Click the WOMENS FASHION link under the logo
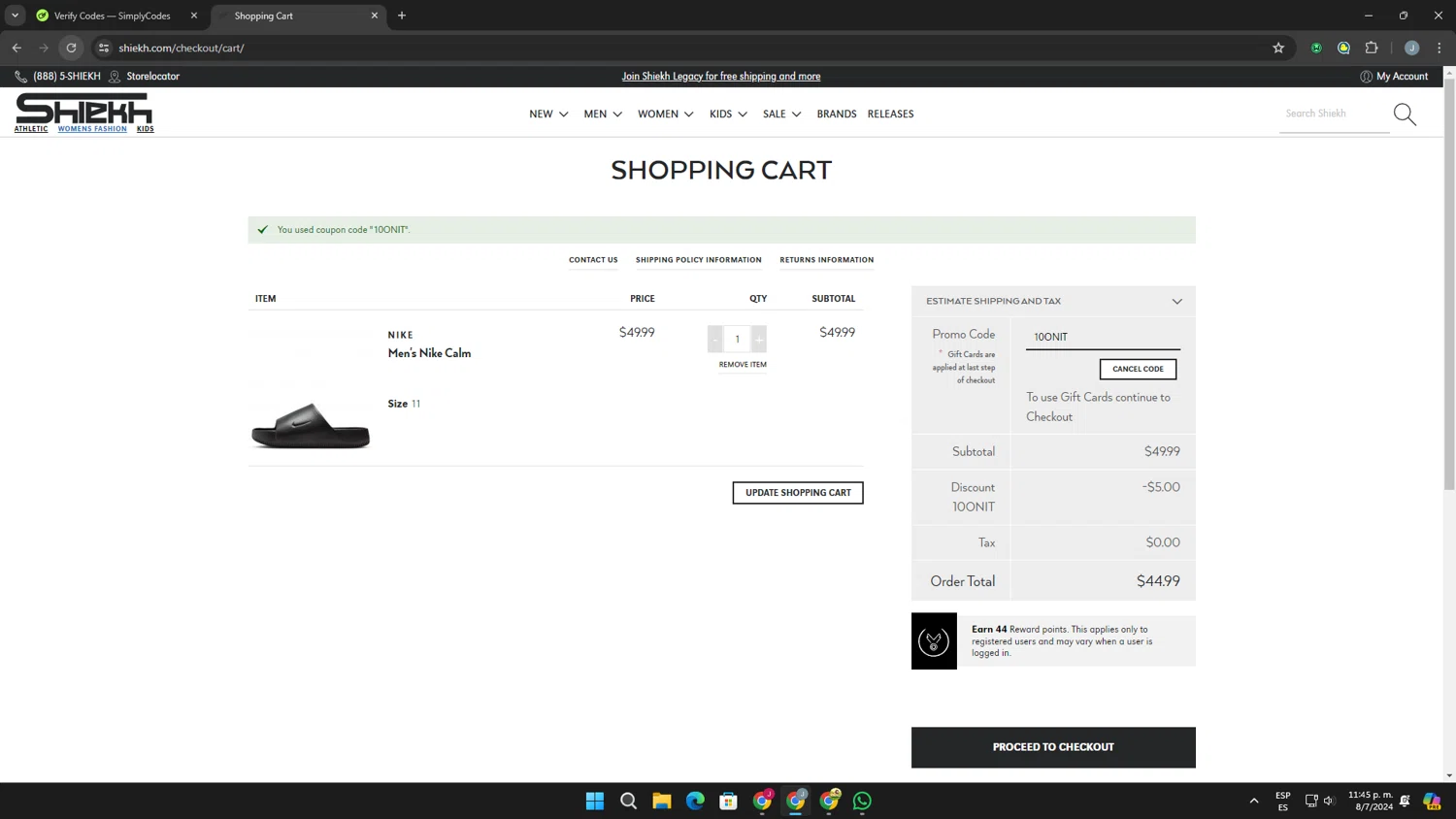 pos(92,129)
